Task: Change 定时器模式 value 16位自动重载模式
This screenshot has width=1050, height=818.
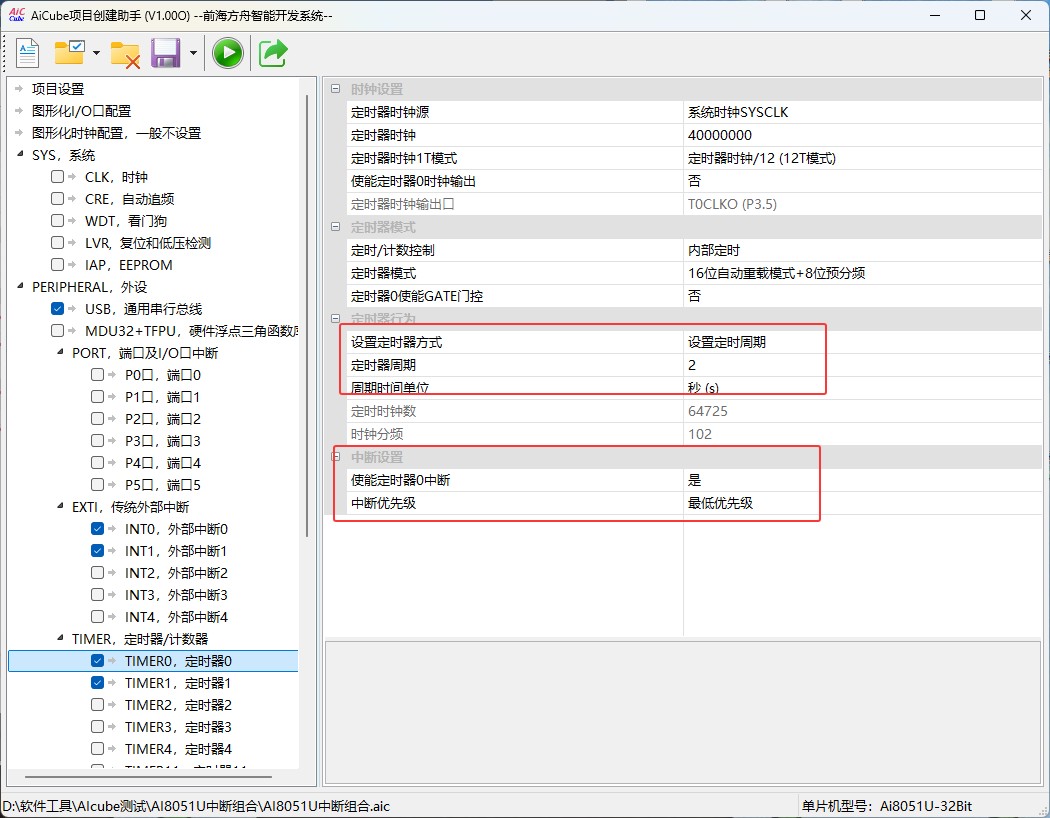Action: 862,273
